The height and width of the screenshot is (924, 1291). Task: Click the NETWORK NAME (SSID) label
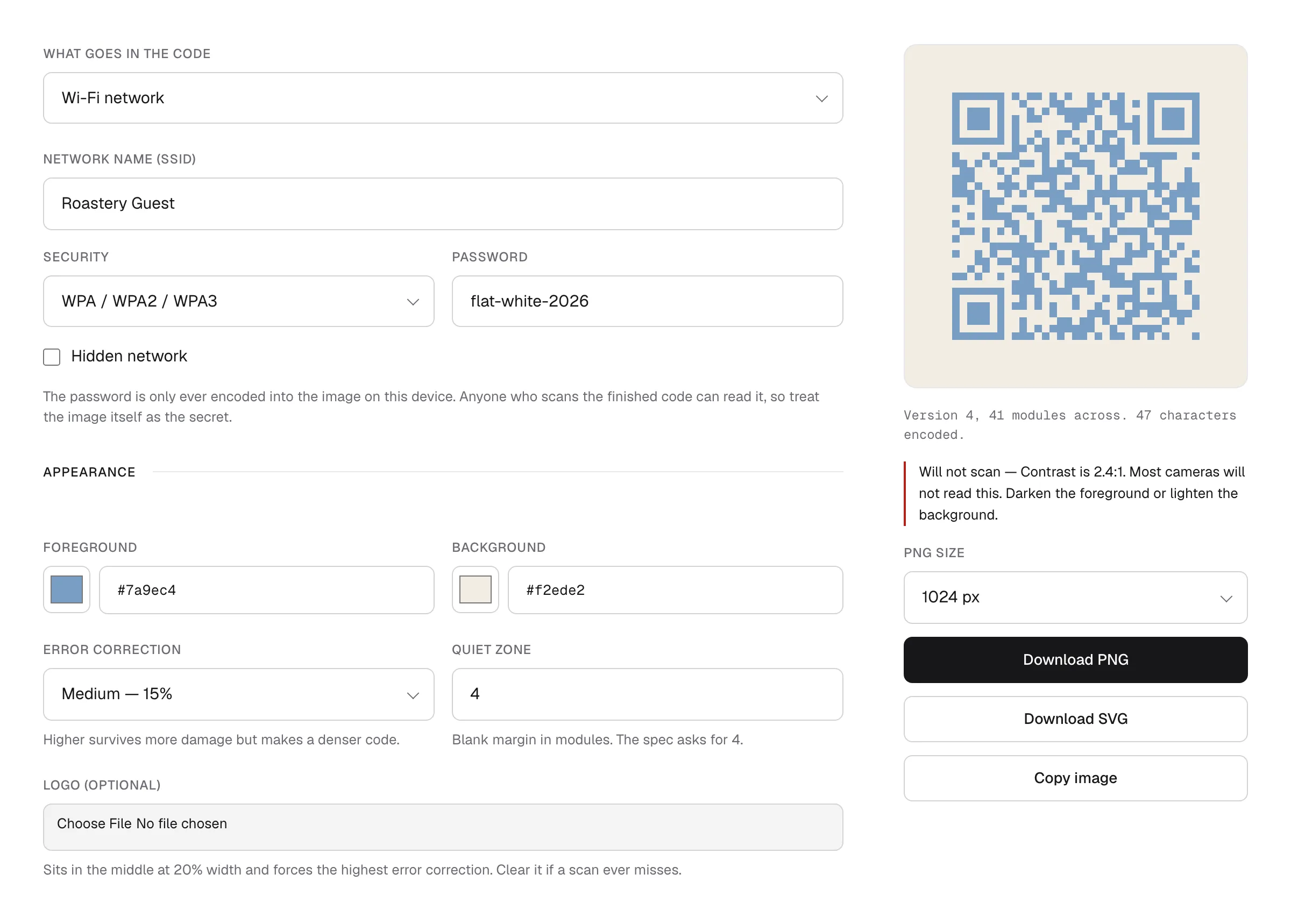coord(119,159)
